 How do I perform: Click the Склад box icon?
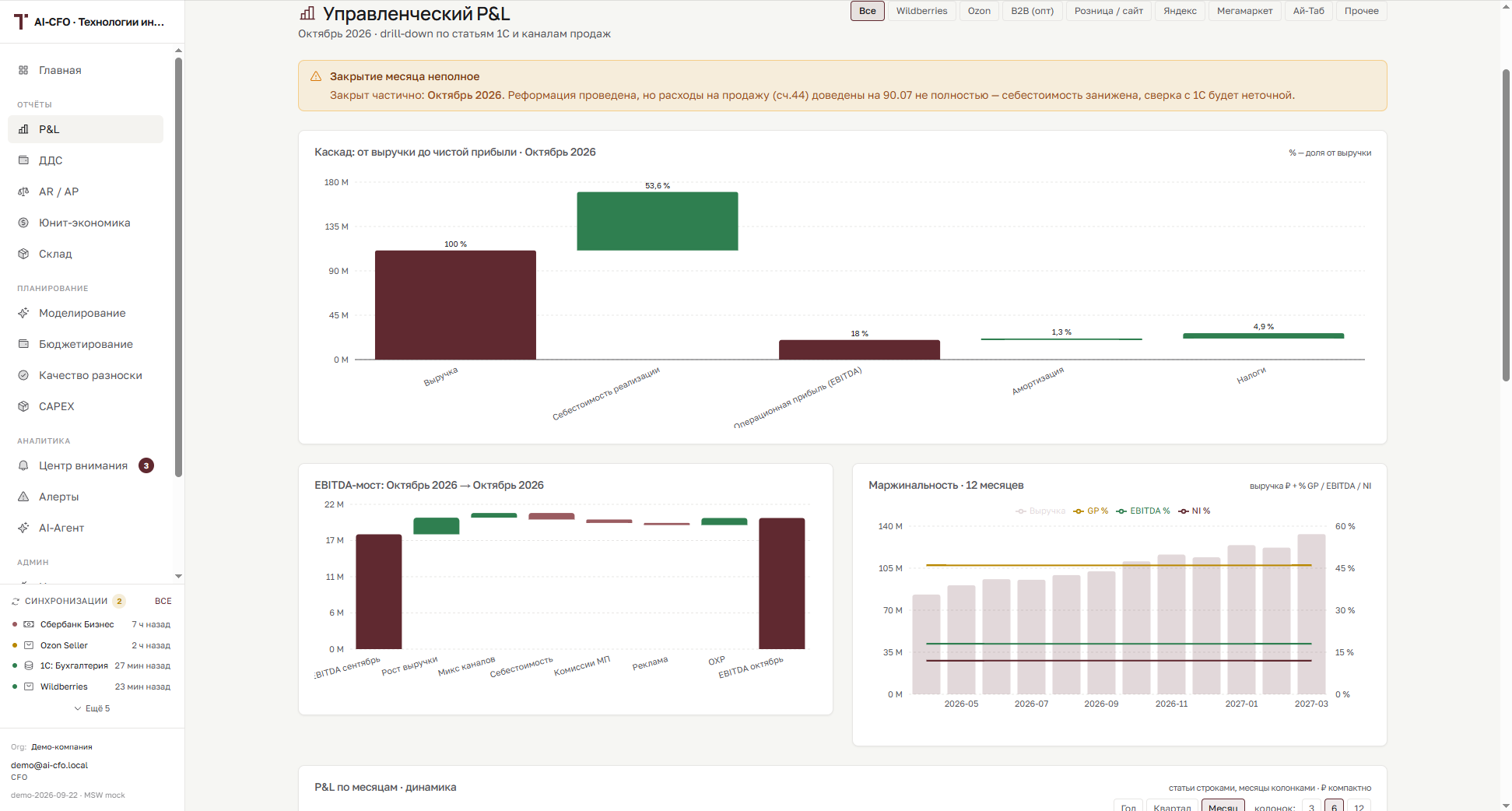[23, 254]
